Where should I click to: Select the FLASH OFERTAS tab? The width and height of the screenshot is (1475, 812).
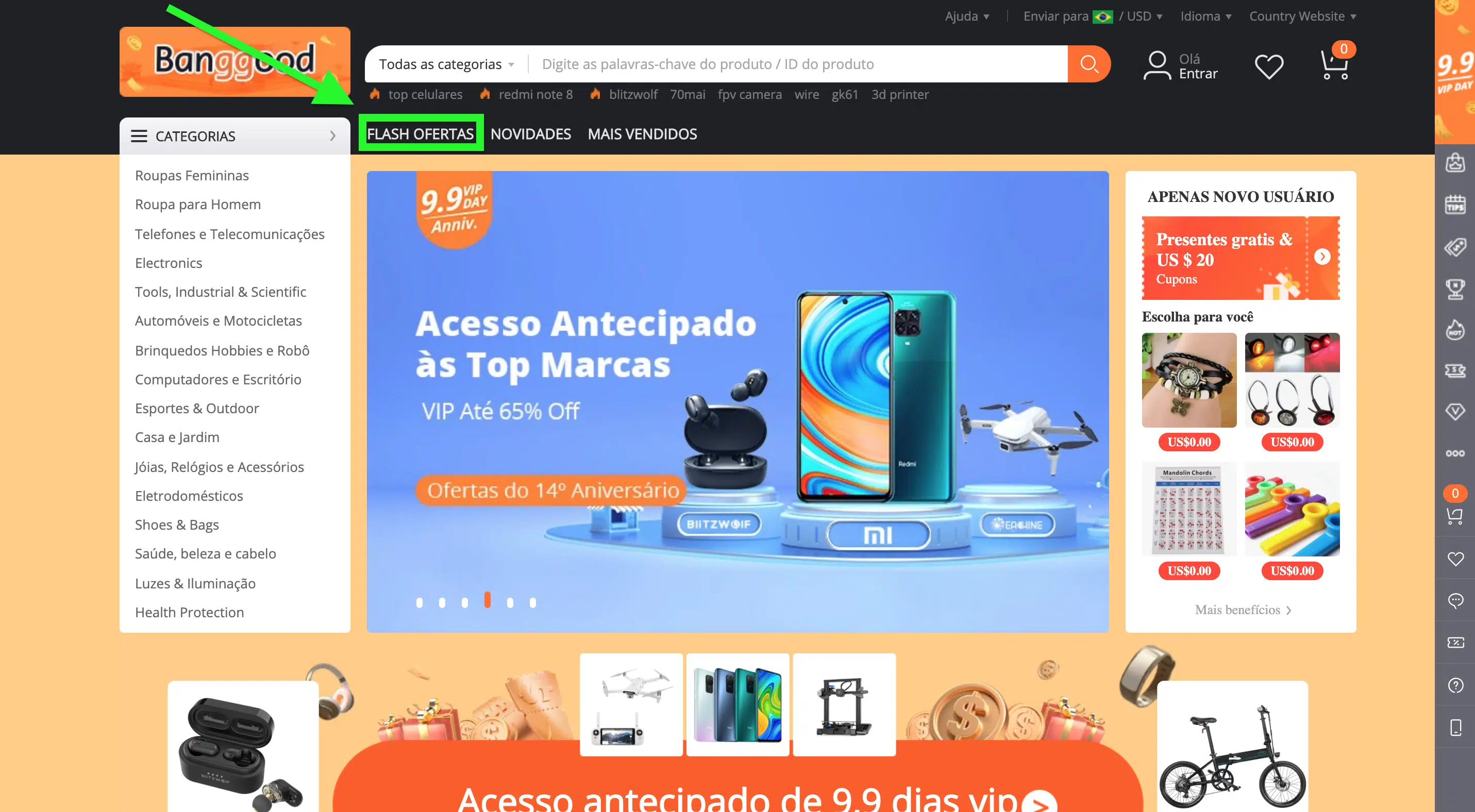click(421, 134)
